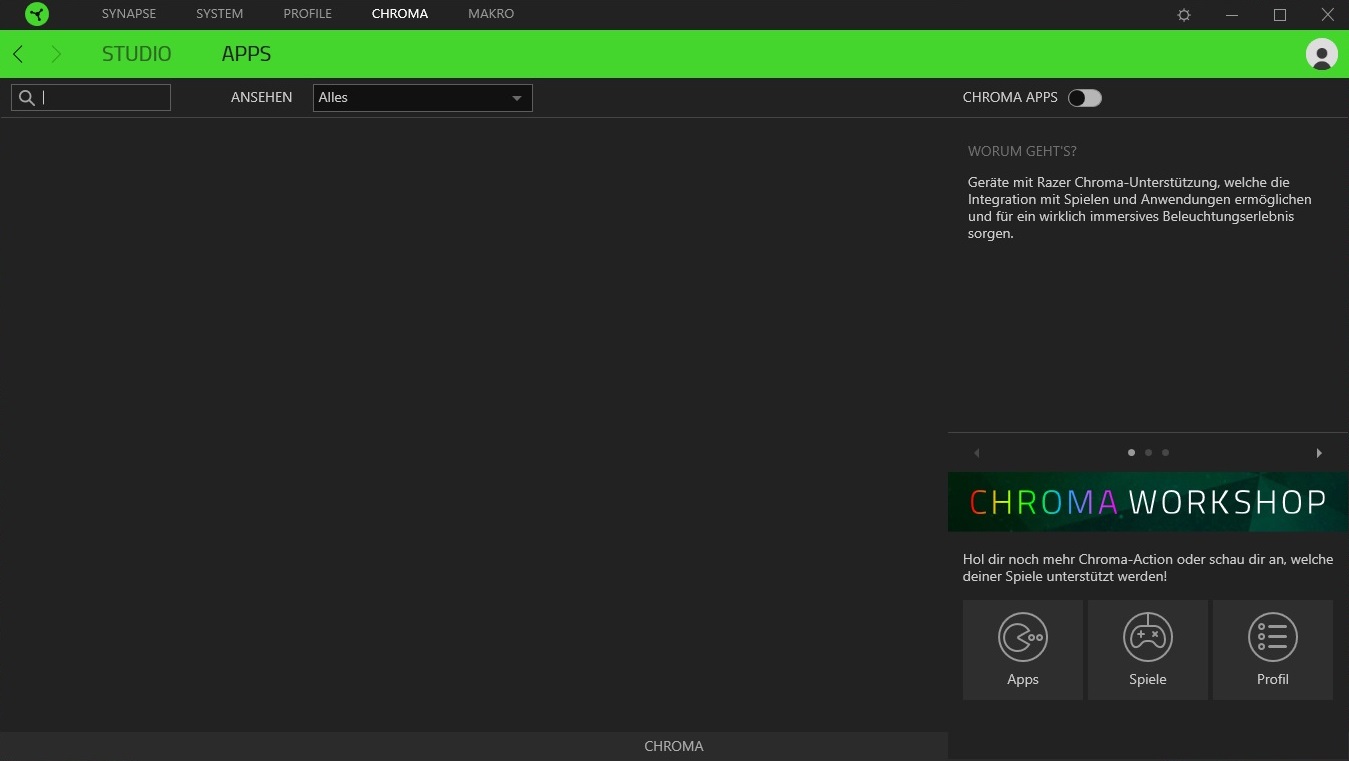
Task: Focus the app search field
Action: pos(91,98)
